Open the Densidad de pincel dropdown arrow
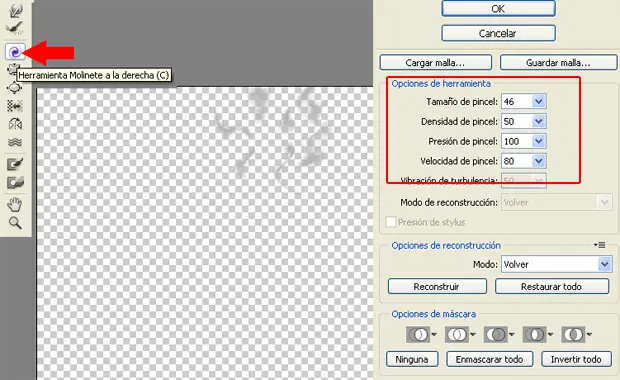 [539, 121]
